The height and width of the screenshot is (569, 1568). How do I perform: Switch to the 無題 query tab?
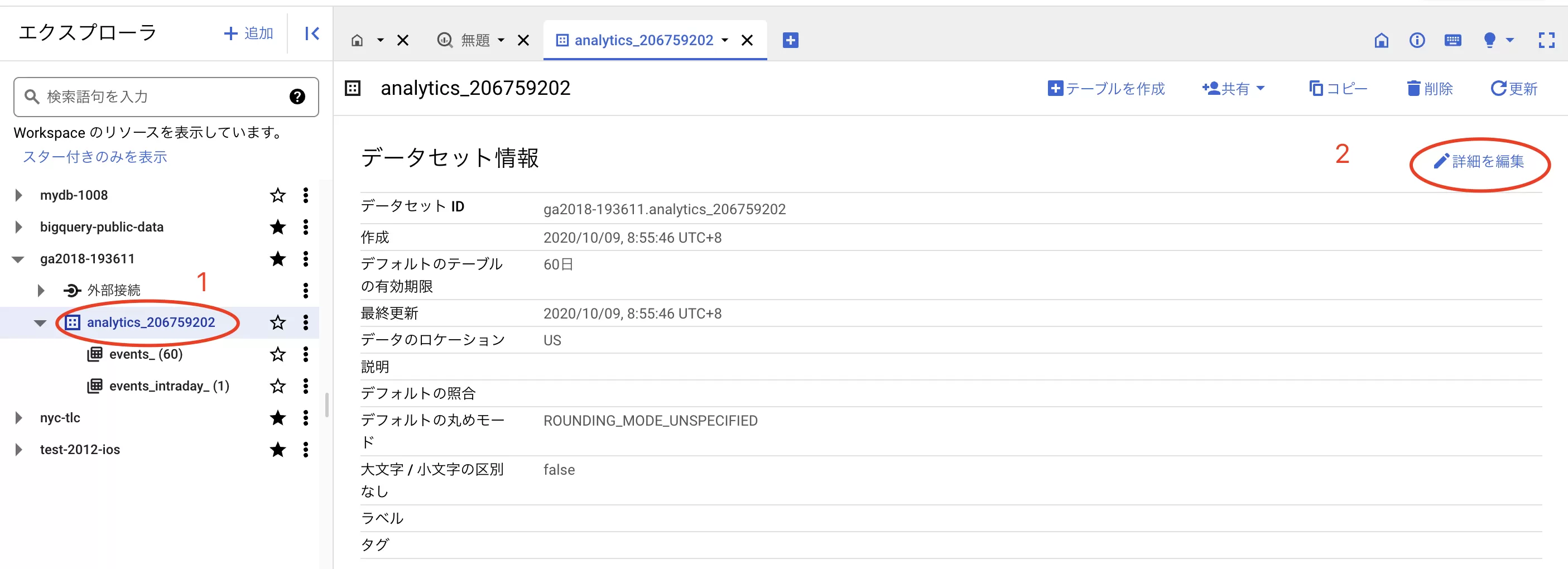click(475, 41)
